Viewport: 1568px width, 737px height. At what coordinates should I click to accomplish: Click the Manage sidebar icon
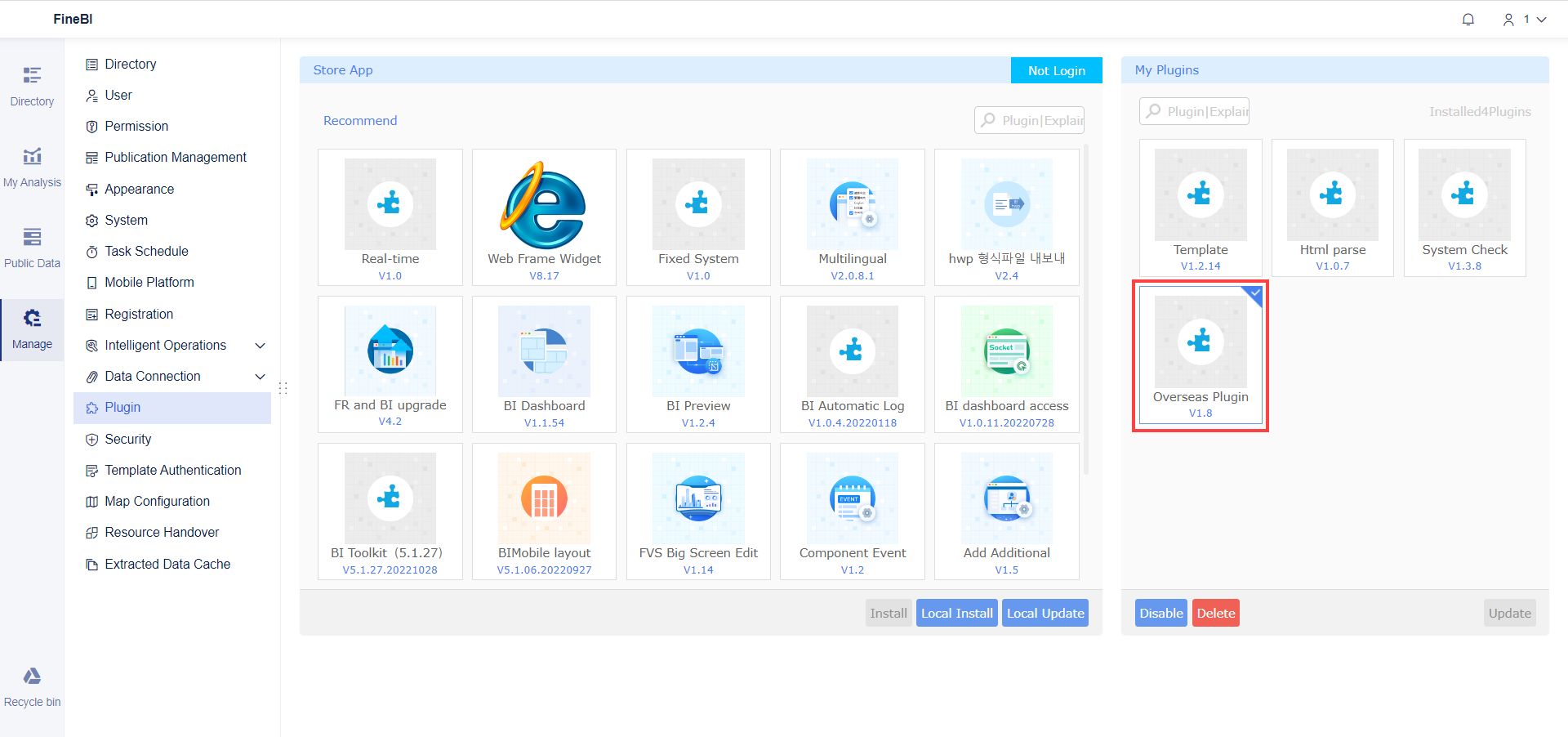32,327
